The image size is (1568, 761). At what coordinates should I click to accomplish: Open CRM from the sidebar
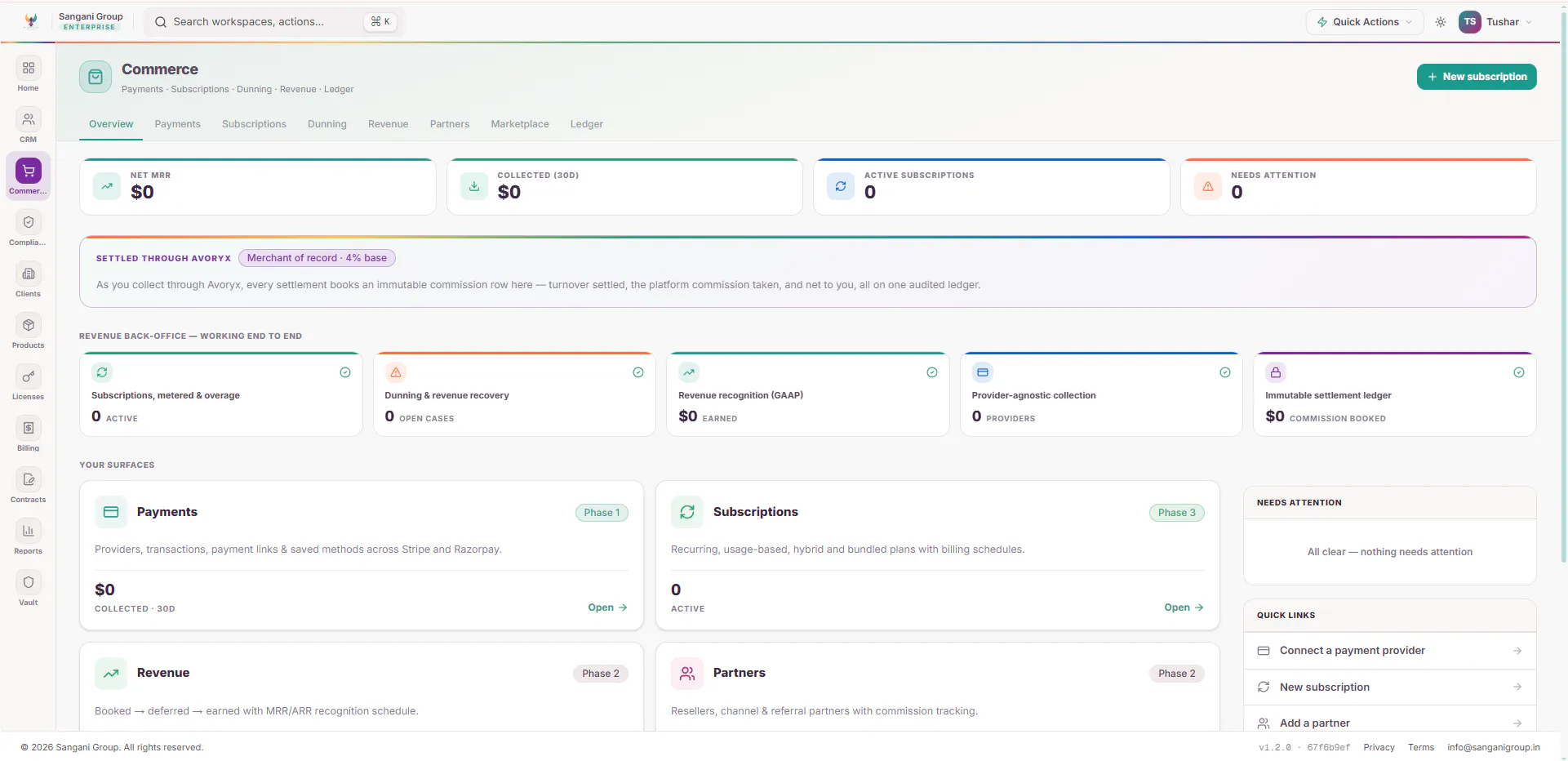tap(28, 126)
